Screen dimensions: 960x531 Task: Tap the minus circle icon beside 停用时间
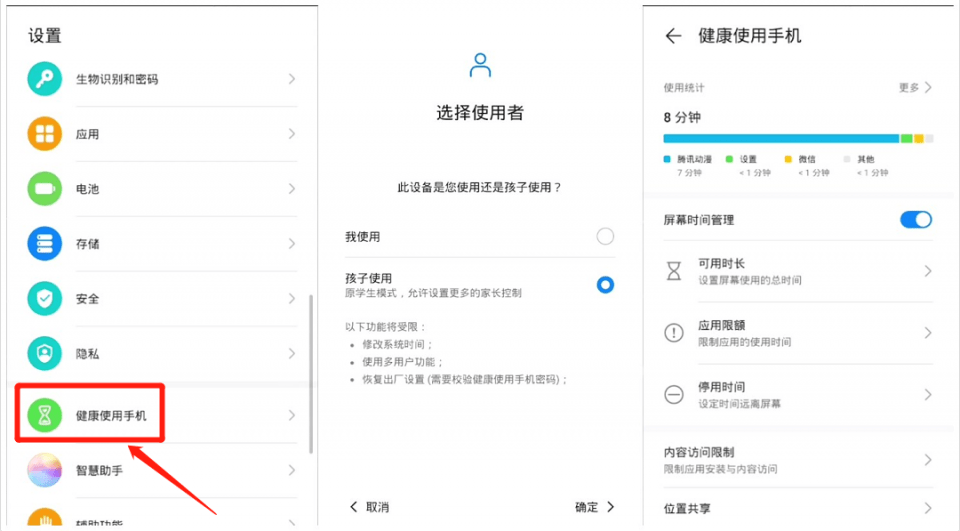click(x=673, y=394)
